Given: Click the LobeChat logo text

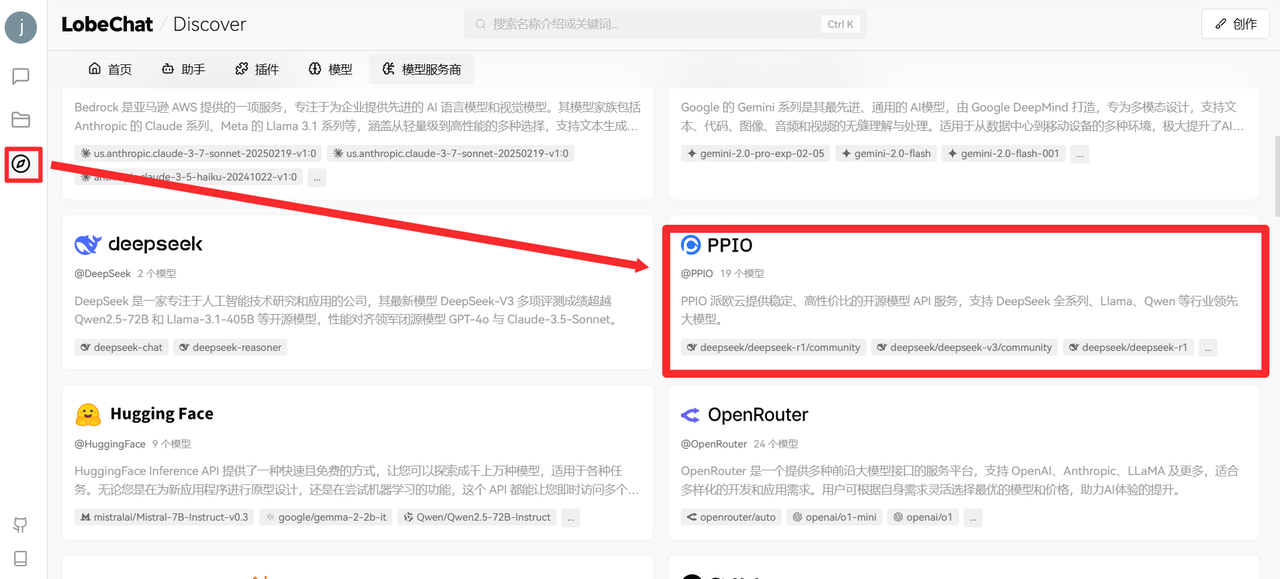Looking at the screenshot, I should [x=106, y=24].
